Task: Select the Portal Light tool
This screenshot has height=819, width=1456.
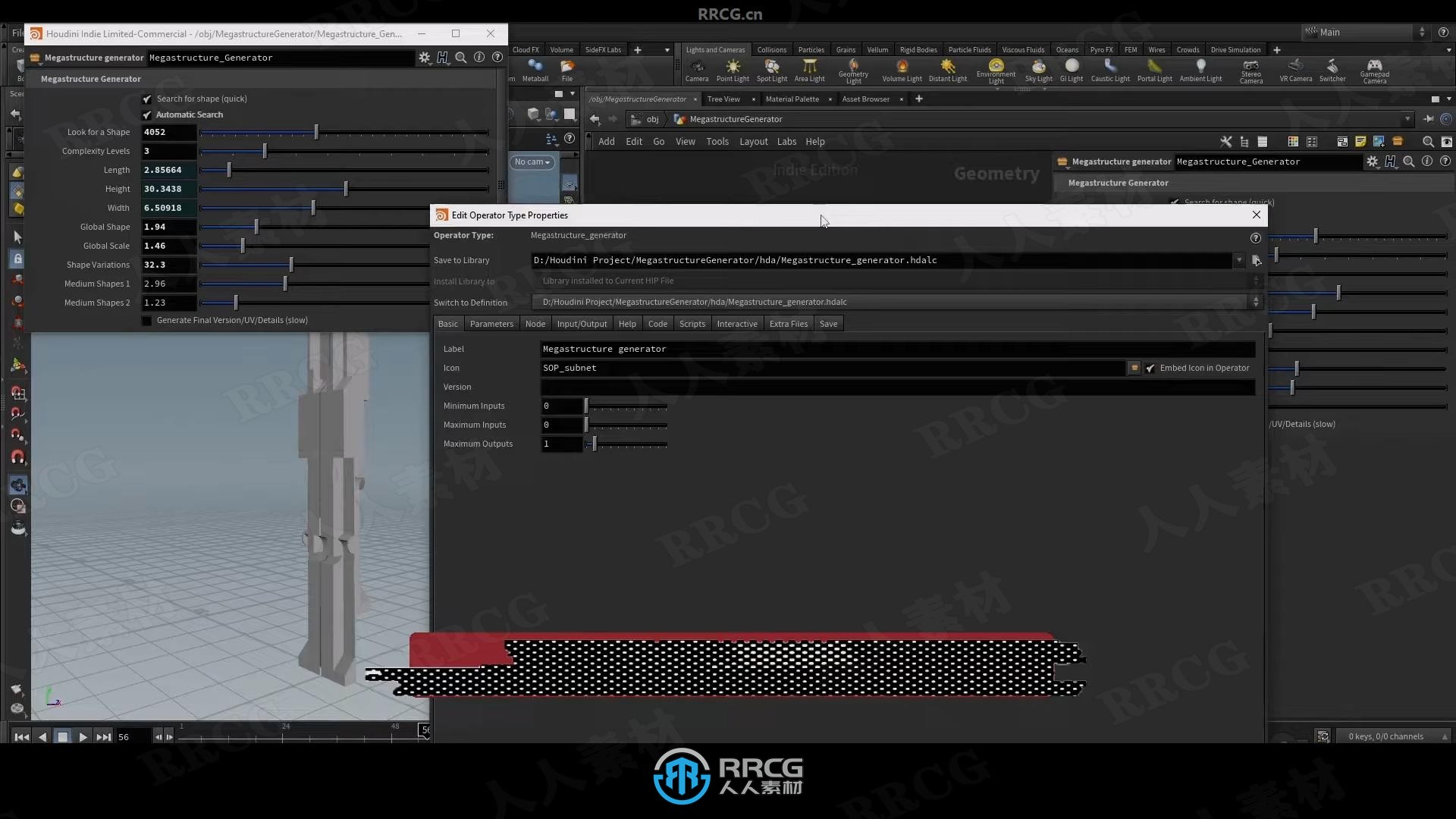Action: pyautogui.click(x=1155, y=70)
